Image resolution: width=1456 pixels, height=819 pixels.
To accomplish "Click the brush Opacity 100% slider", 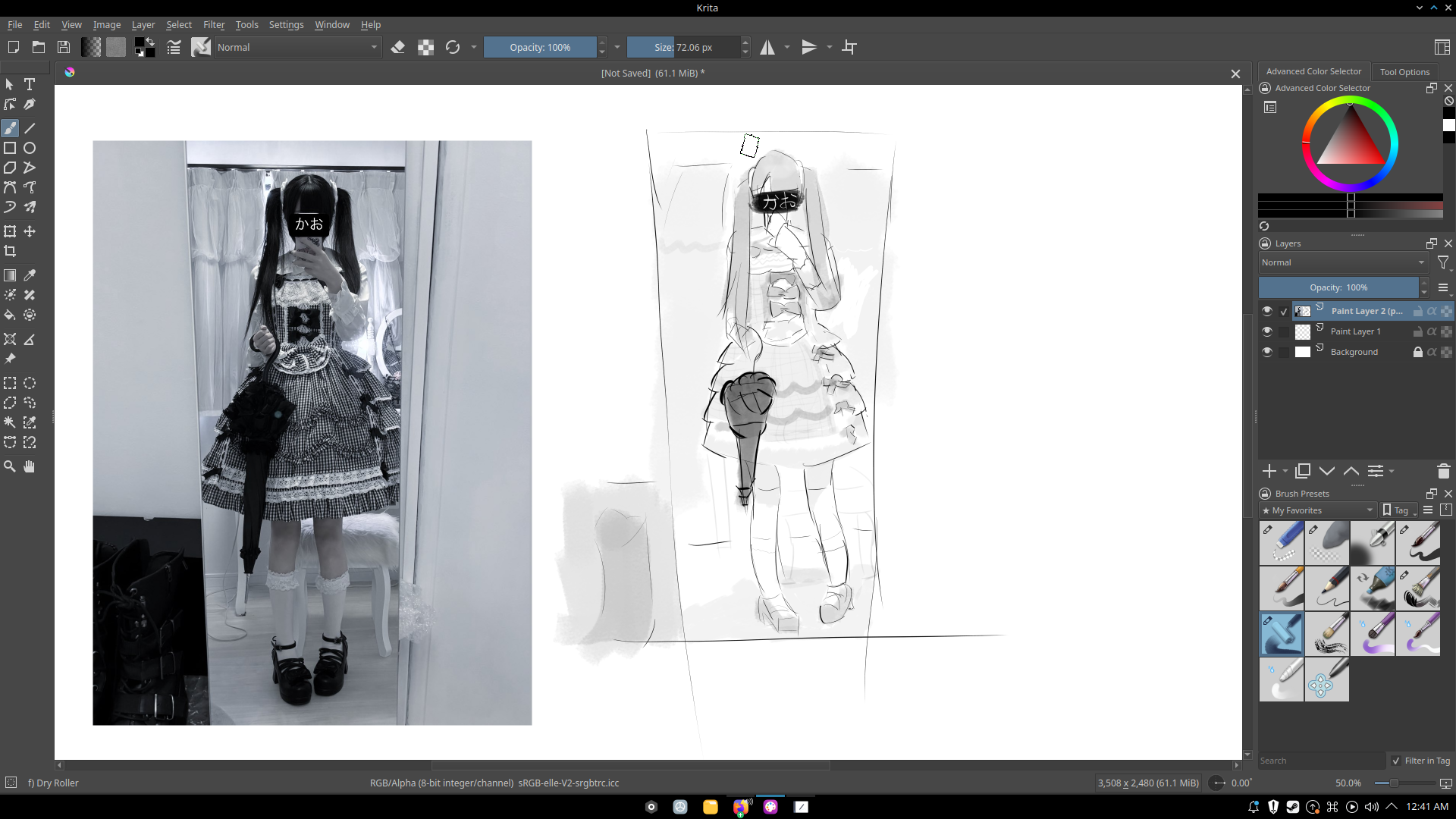I will tap(540, 47).
